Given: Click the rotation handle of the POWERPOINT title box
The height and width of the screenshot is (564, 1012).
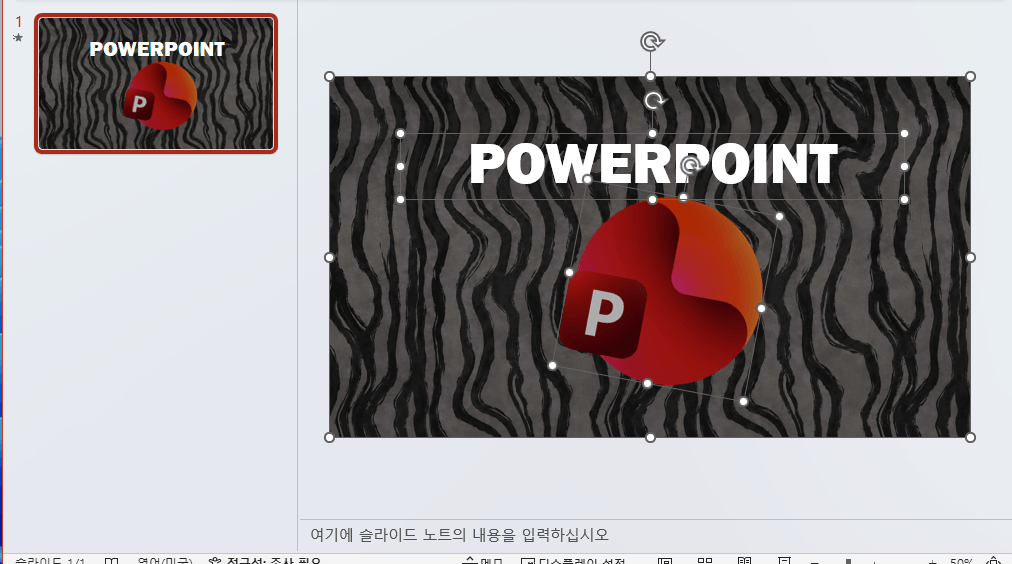Looking at the screenshot, I should [x=654, y=101].
